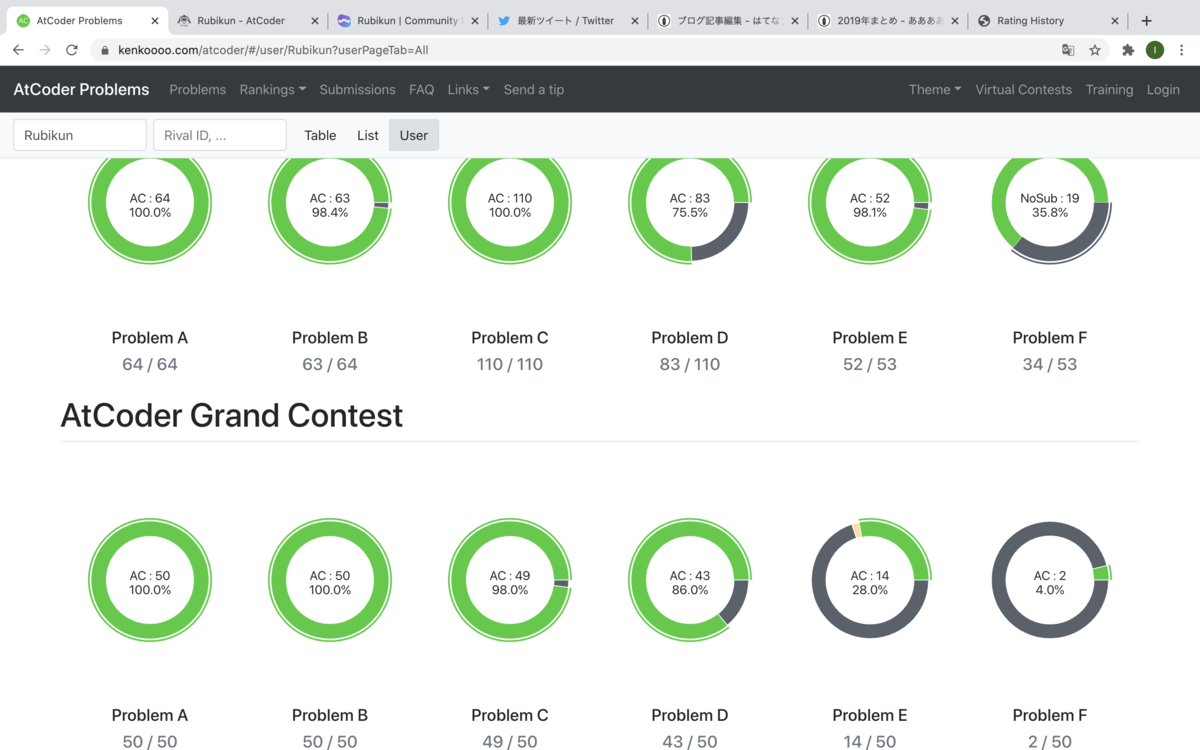The width and height of the screenshot is (1200, 750).
Task: Click the AGC Problem F AC : 2 chart
Action: 1050,581
